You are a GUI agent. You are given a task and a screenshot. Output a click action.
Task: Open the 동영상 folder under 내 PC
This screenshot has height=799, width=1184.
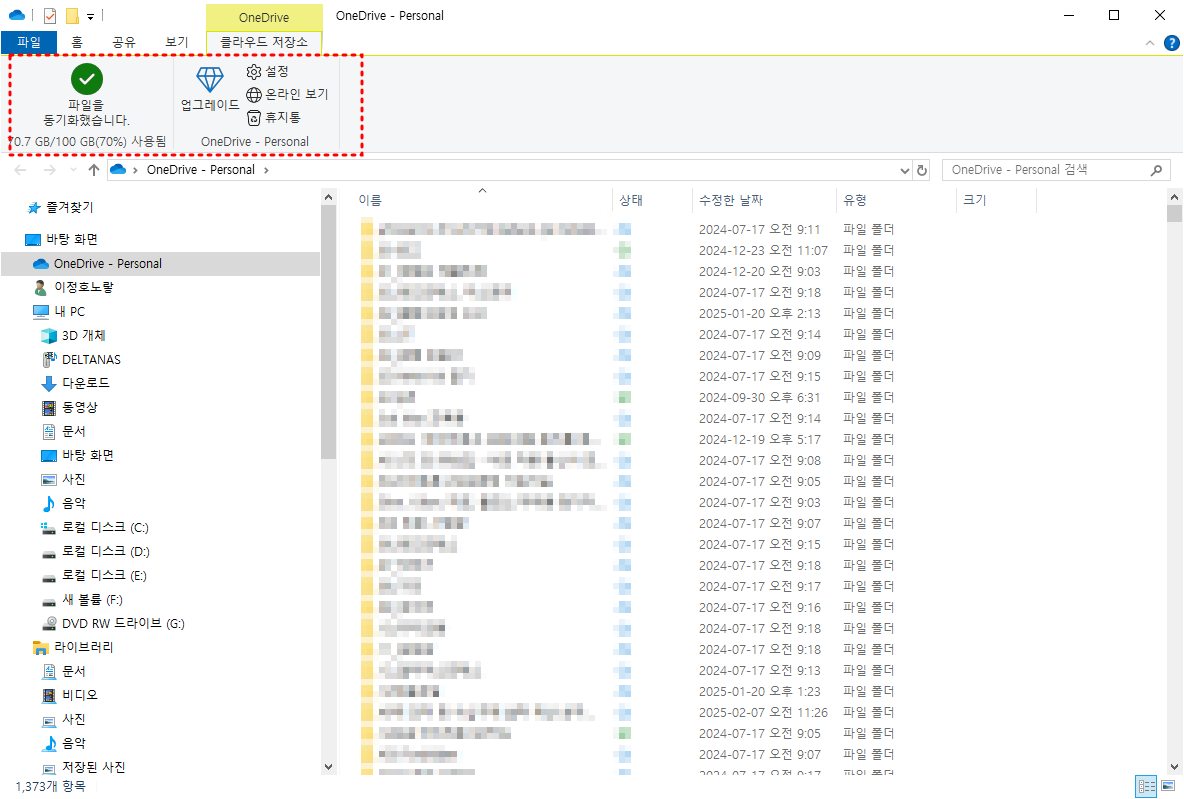pyautogui.click(x=79, y=407)
